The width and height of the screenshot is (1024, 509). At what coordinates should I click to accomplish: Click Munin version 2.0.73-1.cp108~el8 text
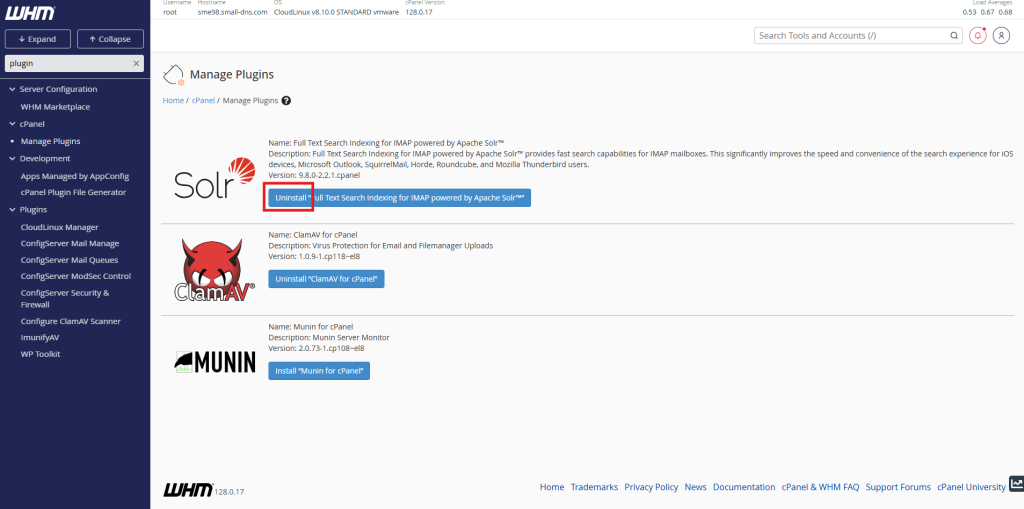click(x=317, y=348)
